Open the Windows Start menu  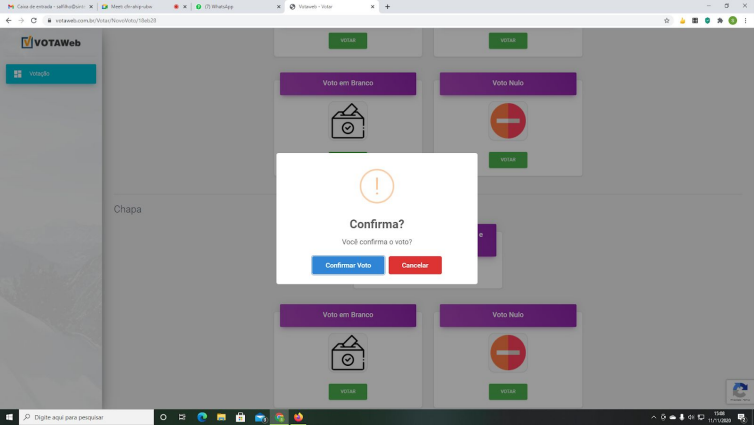click(x=9, y=417)
